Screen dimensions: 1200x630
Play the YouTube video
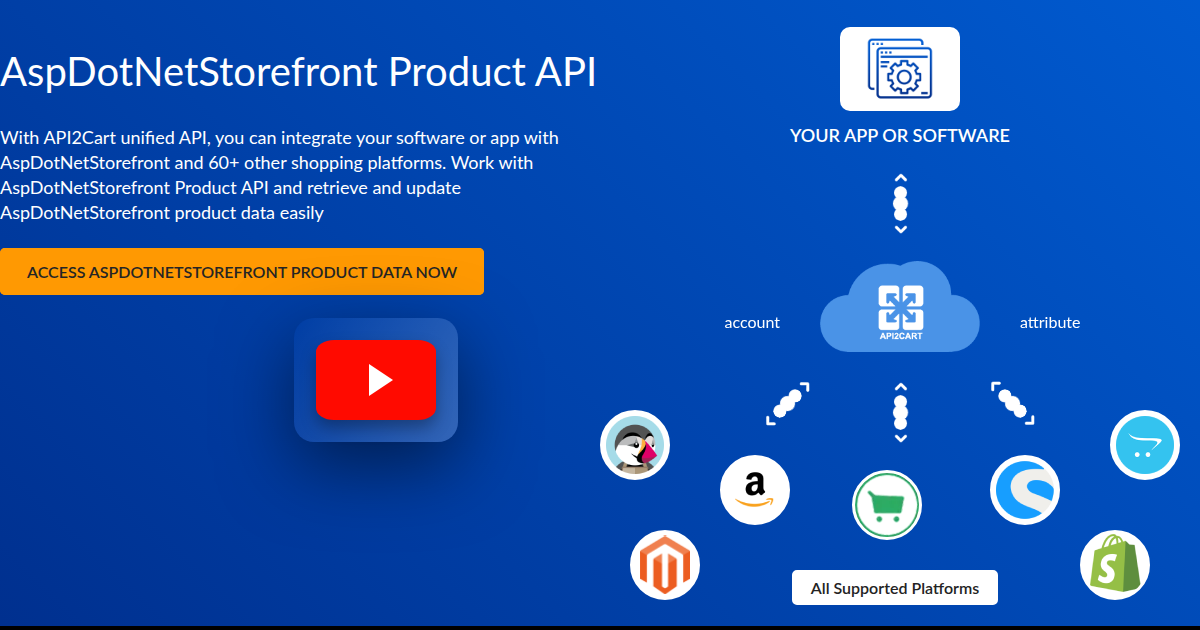click(x=376, y=380)
